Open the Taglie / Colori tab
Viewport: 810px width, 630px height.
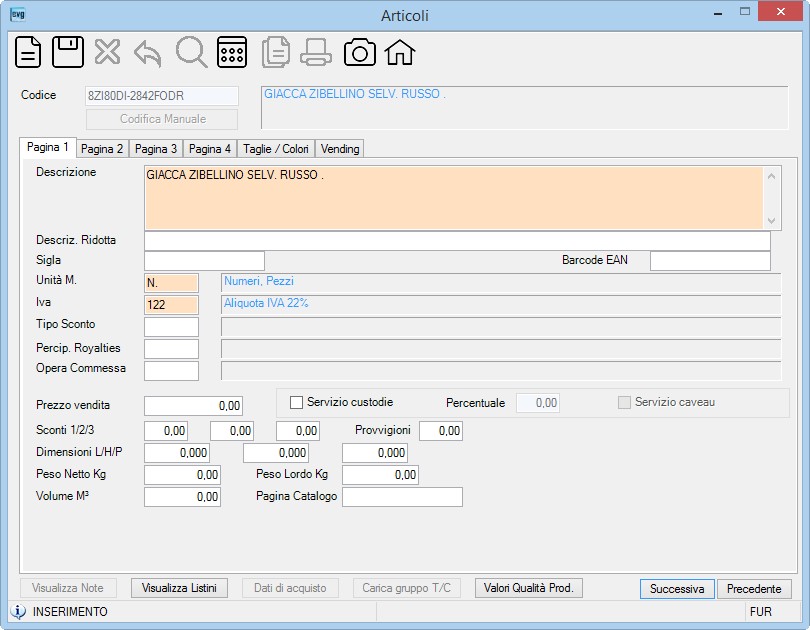[276, 149]
